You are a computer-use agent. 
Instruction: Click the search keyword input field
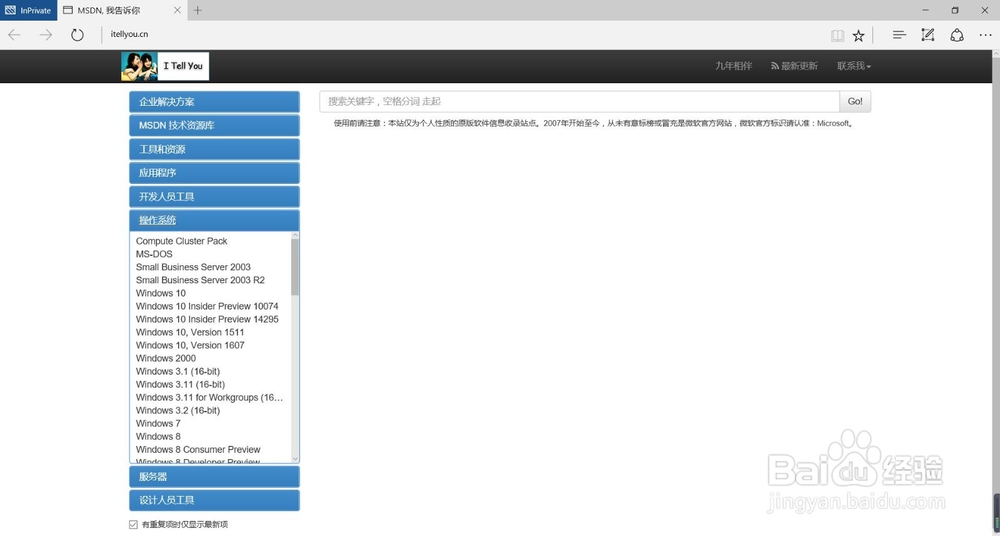pos(579,101)
